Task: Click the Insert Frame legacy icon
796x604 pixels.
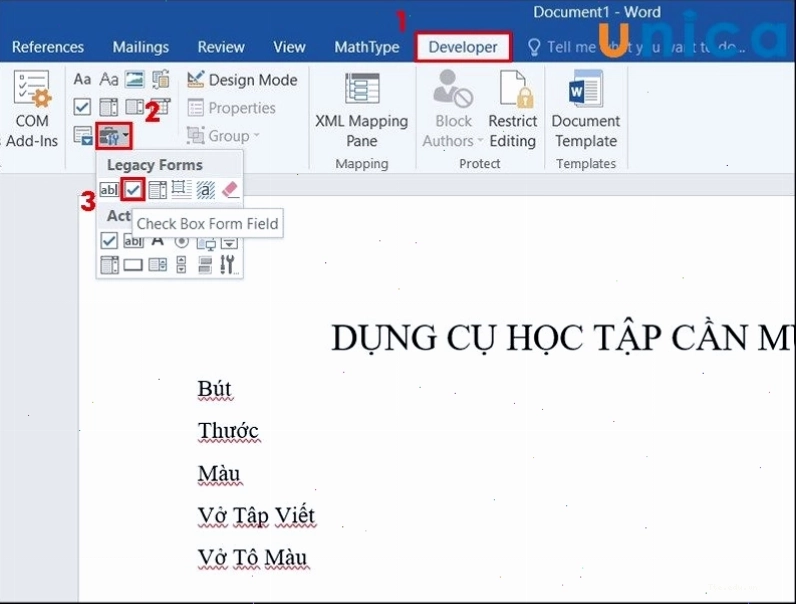Action: 182,190
